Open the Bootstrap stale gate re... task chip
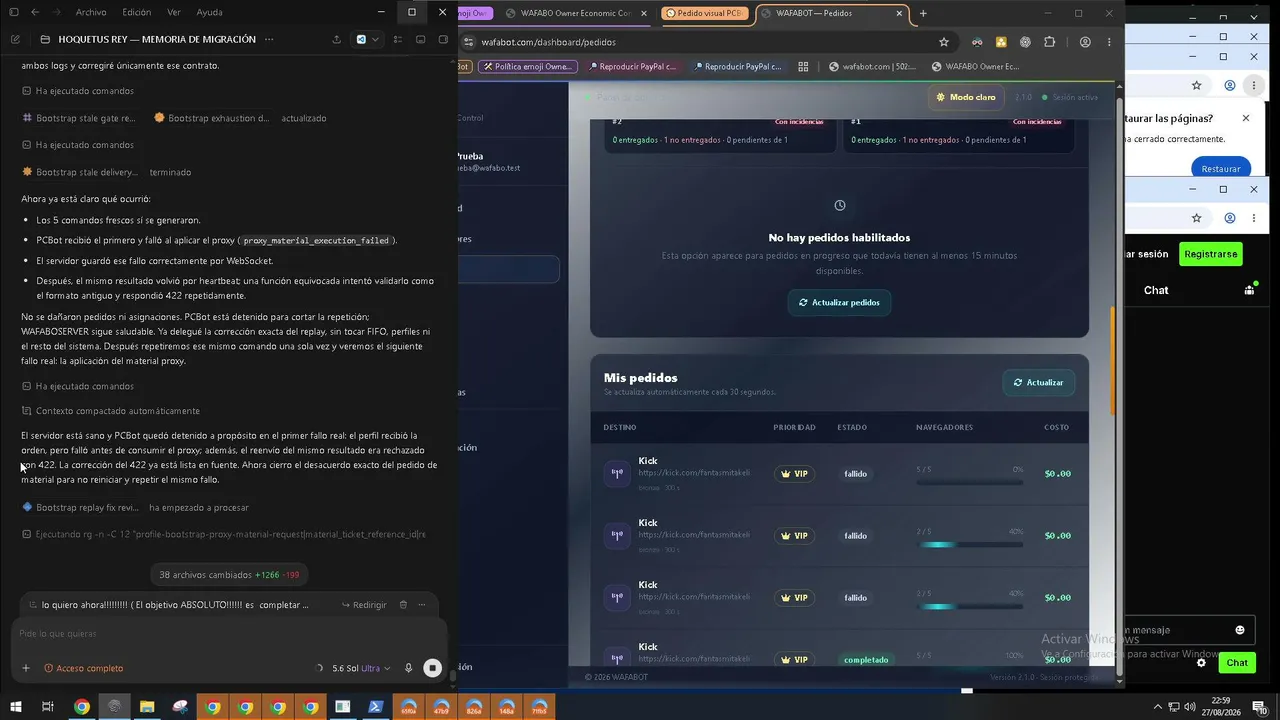 pos(79,118)
